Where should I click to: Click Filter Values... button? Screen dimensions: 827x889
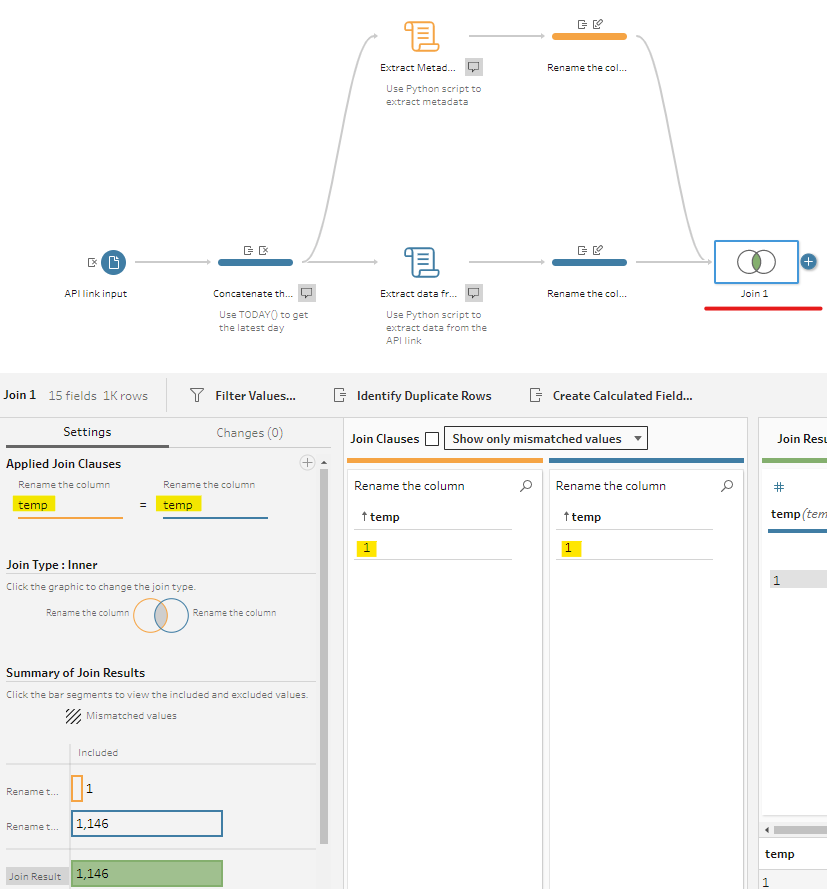[x=243, y=396]
